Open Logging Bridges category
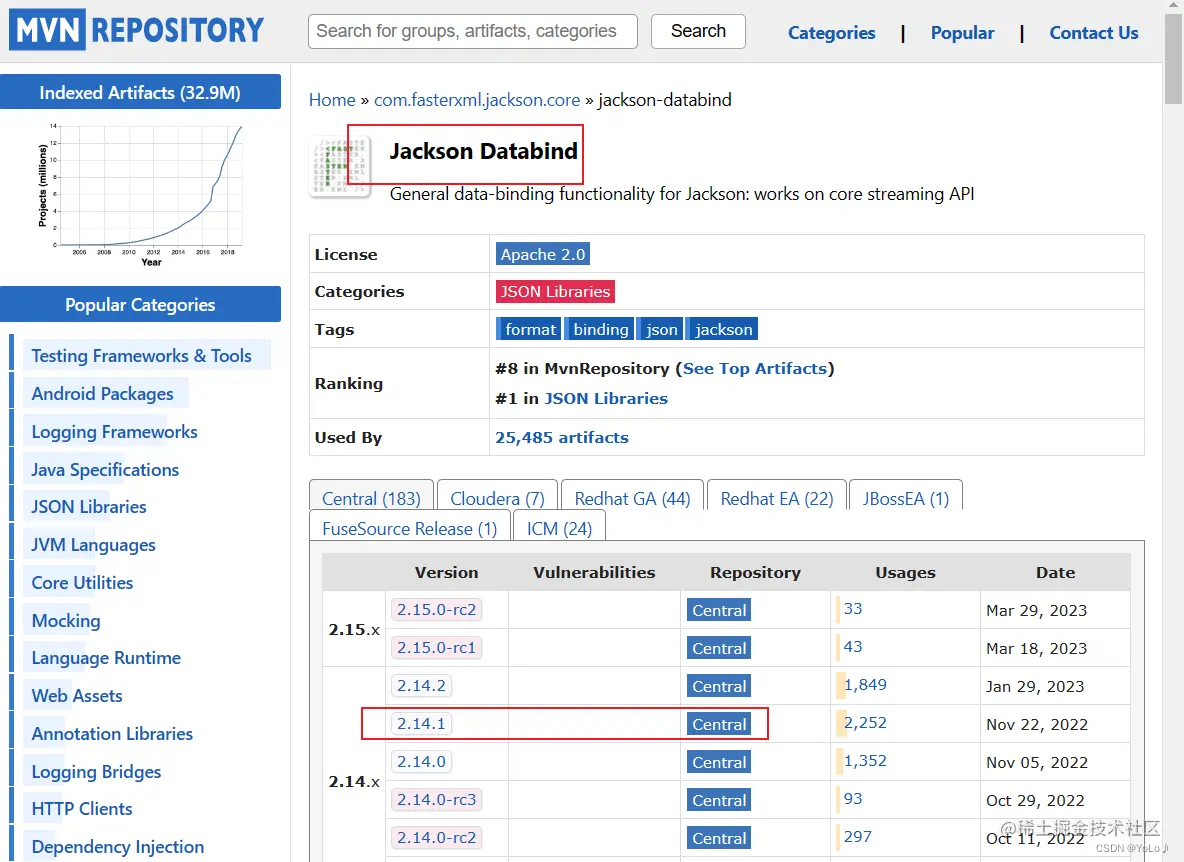1184x862 pixels. [96, 771]
